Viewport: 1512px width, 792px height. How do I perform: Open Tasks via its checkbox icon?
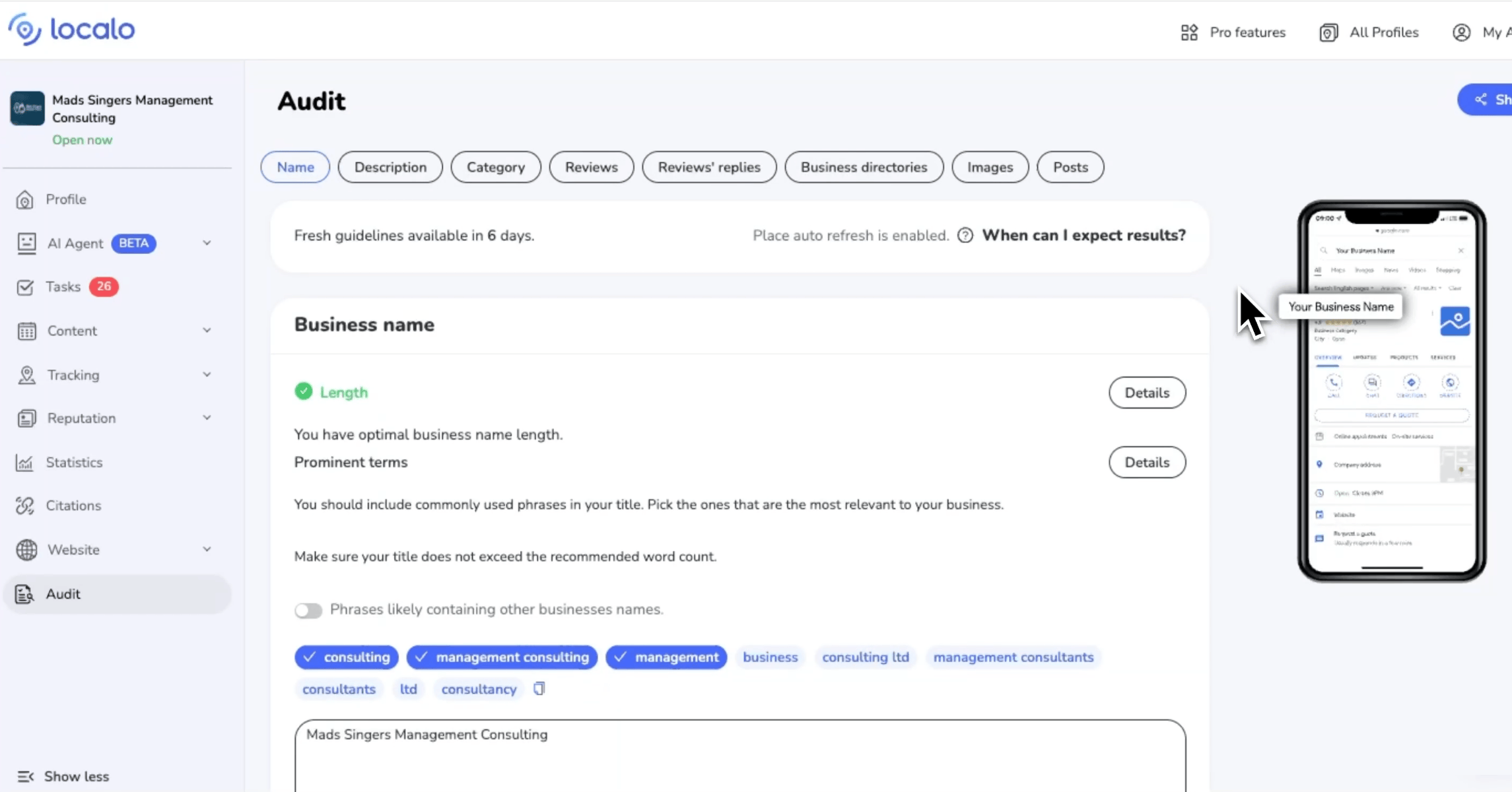coord(26,287)
